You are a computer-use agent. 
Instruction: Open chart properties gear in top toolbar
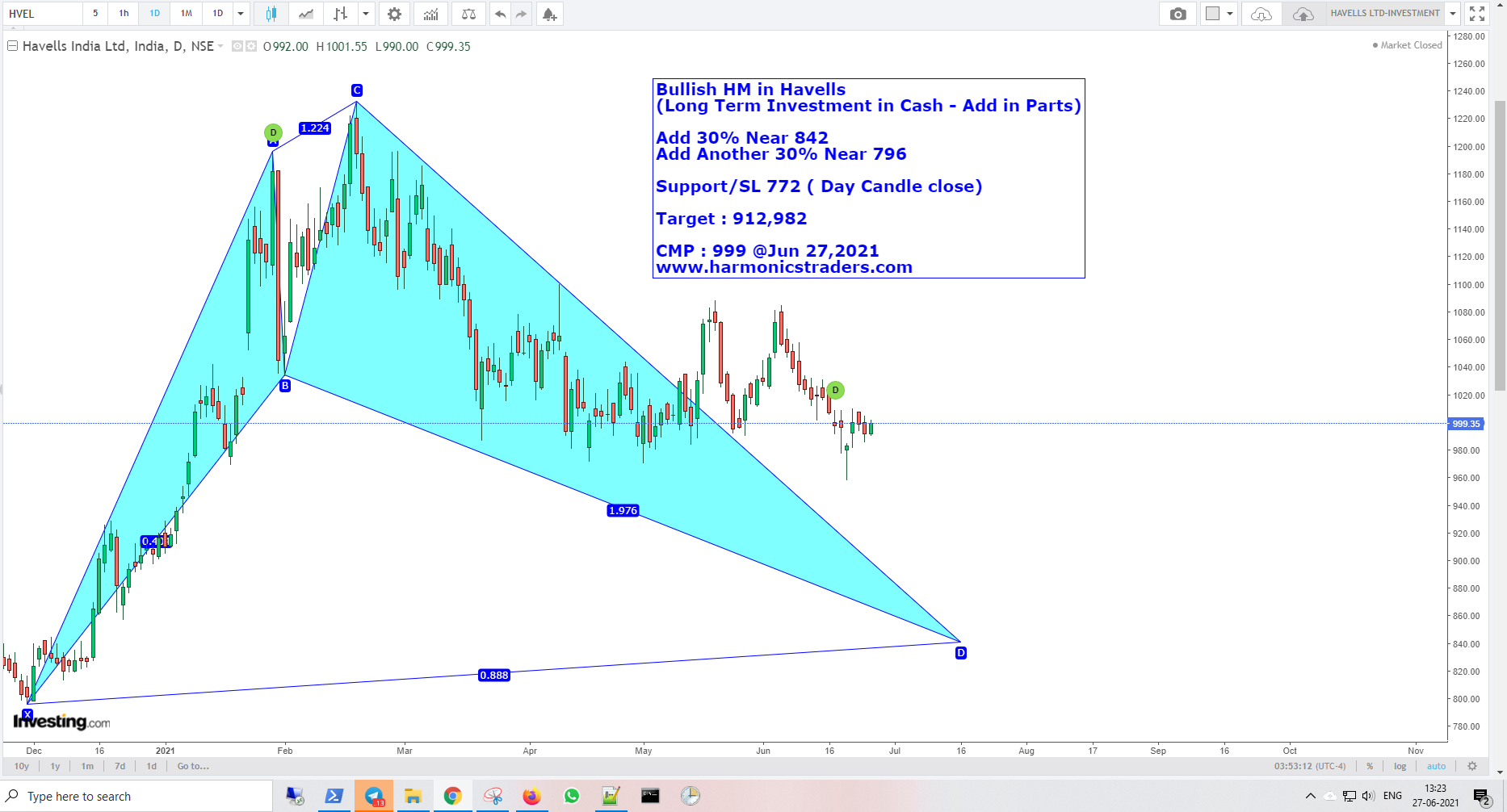click(x=394, y=14)
